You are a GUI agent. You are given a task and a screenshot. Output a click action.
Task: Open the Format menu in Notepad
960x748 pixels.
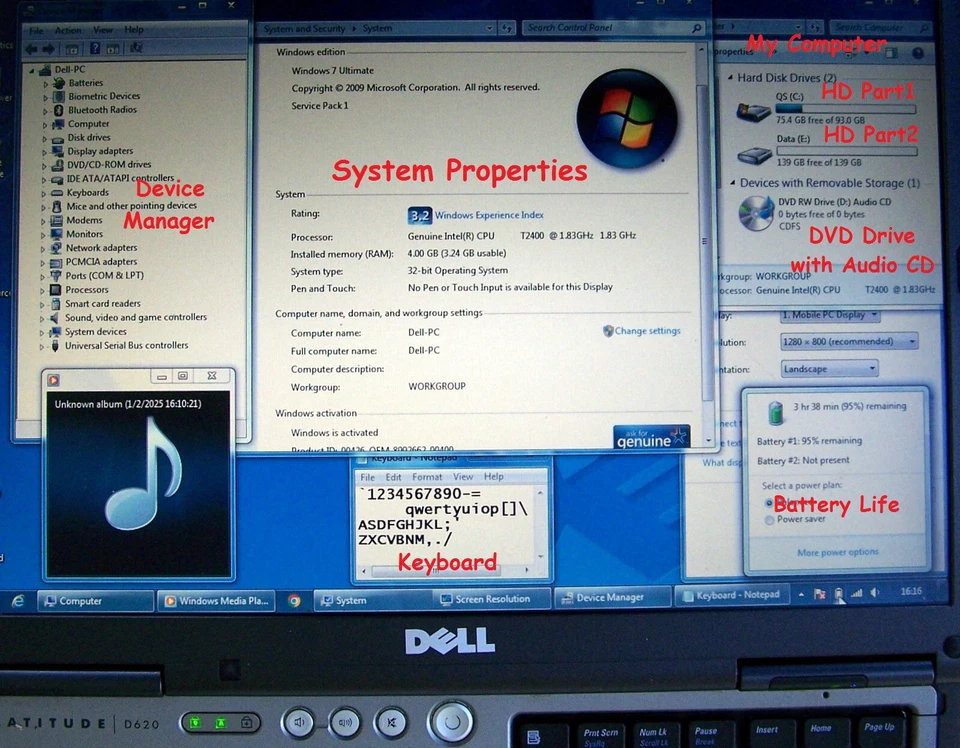coord(427,476)
